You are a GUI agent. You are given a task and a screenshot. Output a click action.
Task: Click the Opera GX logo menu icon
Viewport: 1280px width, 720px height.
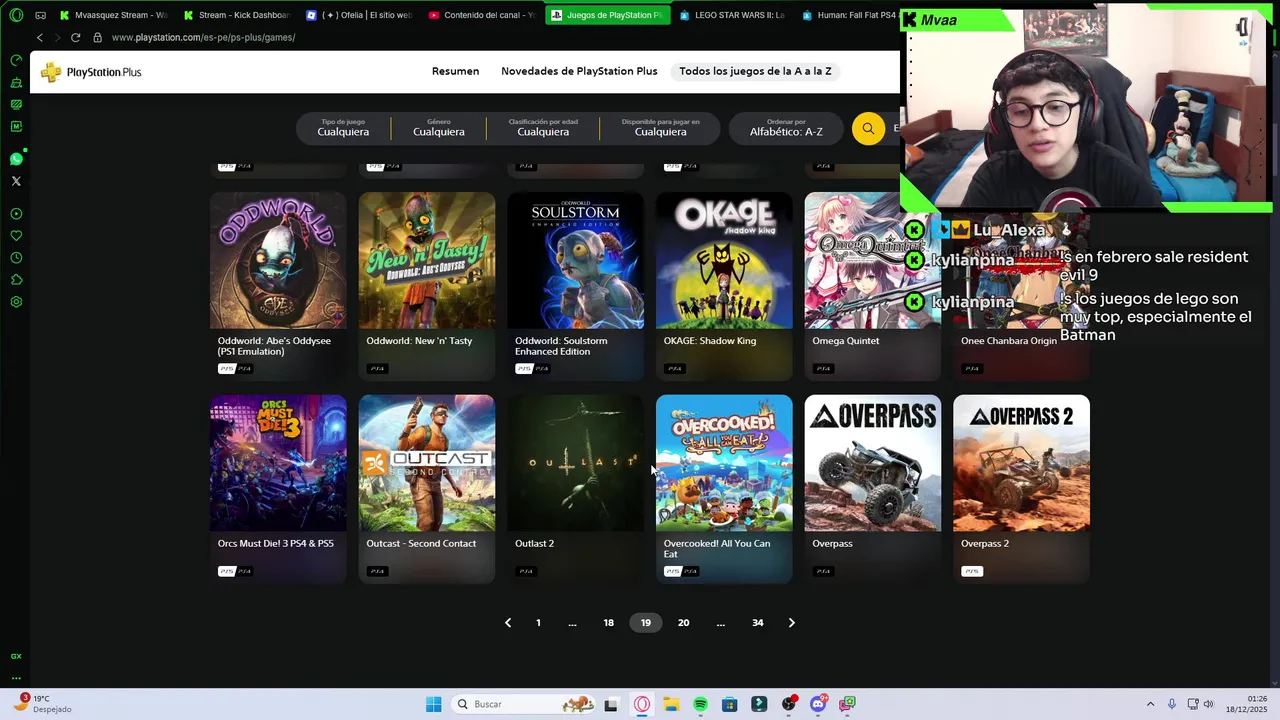point(16,15)
